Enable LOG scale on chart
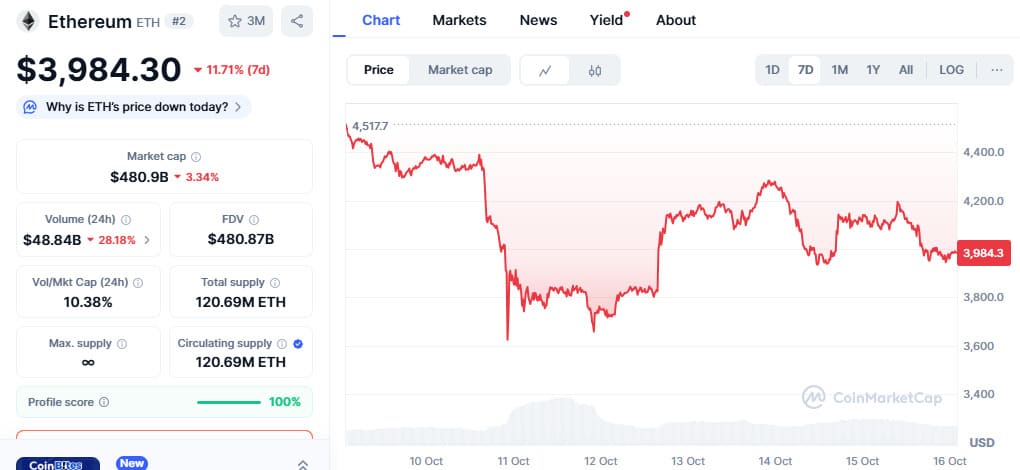Viewport: 1020px width, 470px height. click(x=951, y=70)
